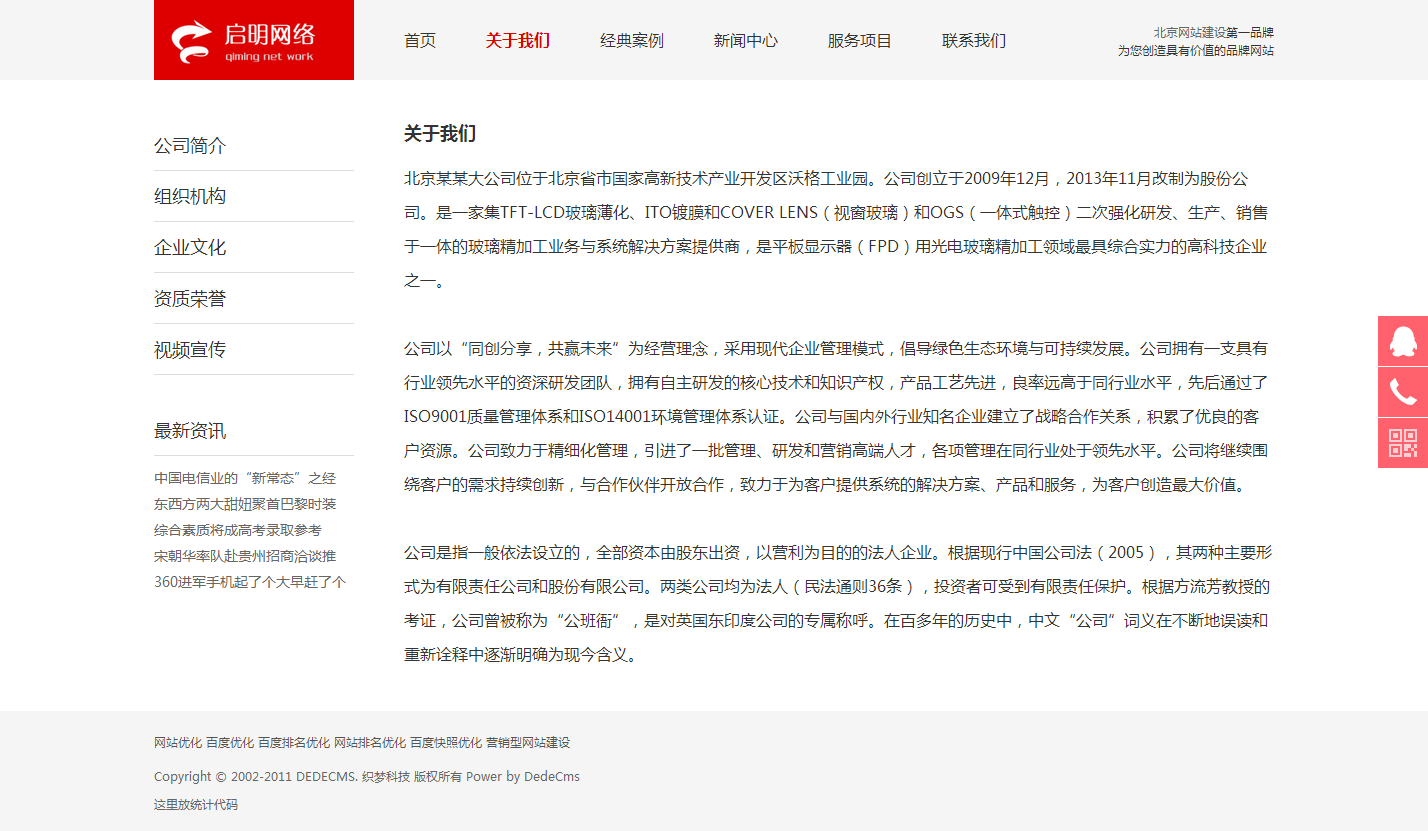
Task: Open 营销型网站建设 footer link
Action: tap(528, 743)
